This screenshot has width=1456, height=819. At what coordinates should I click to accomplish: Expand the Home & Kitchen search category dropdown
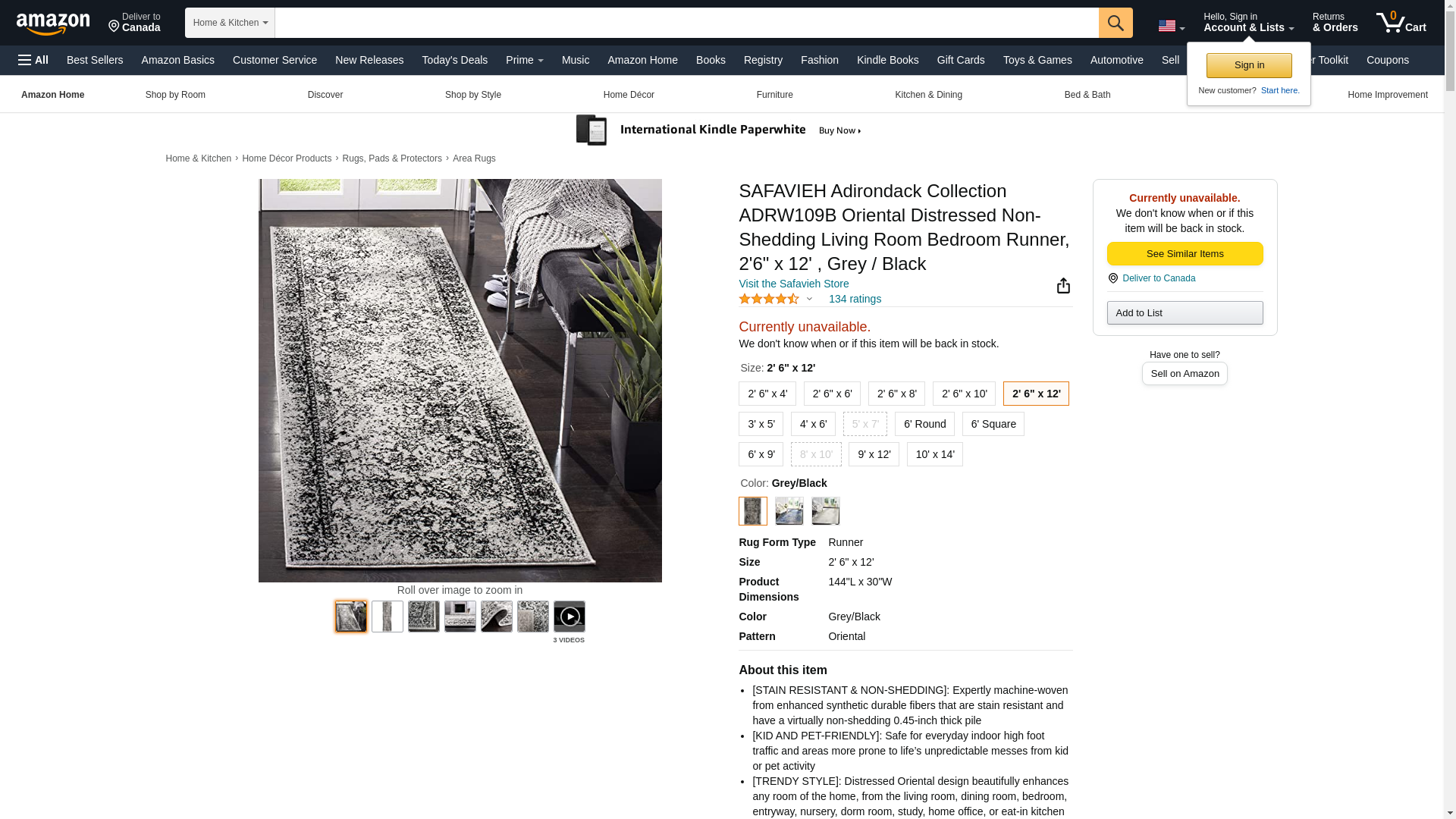(230, 23)
